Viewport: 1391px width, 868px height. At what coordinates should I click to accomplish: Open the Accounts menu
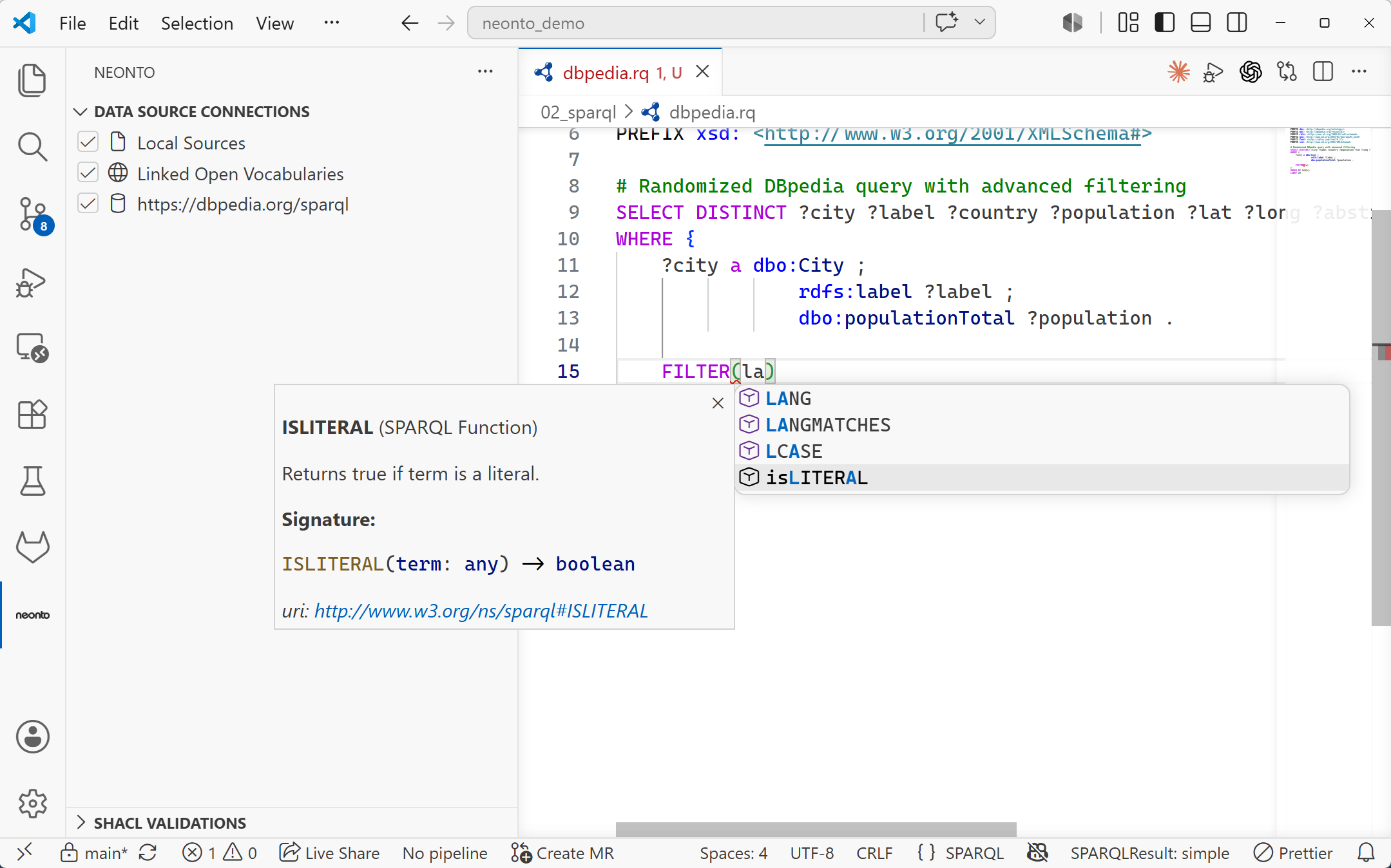coord(32,737)
